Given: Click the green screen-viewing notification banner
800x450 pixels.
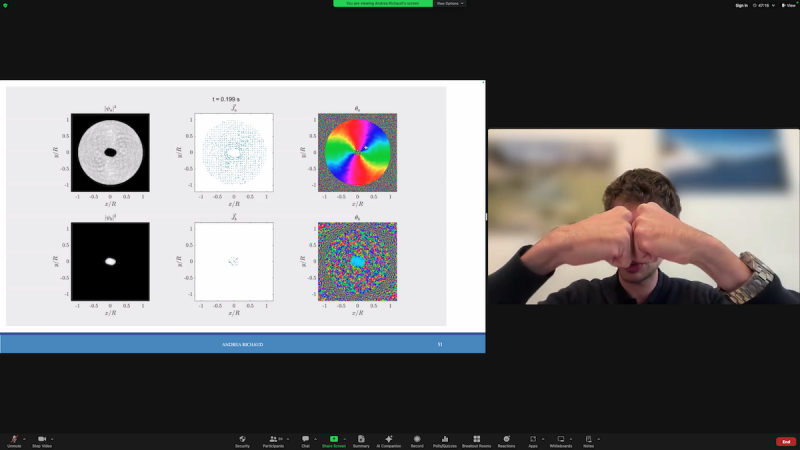Looking at the screenshot, I should coord(383,4).
